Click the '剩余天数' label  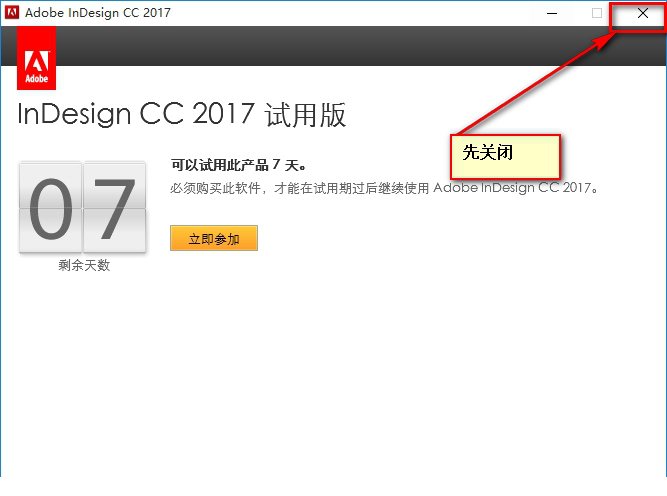(x=84, y=265)
